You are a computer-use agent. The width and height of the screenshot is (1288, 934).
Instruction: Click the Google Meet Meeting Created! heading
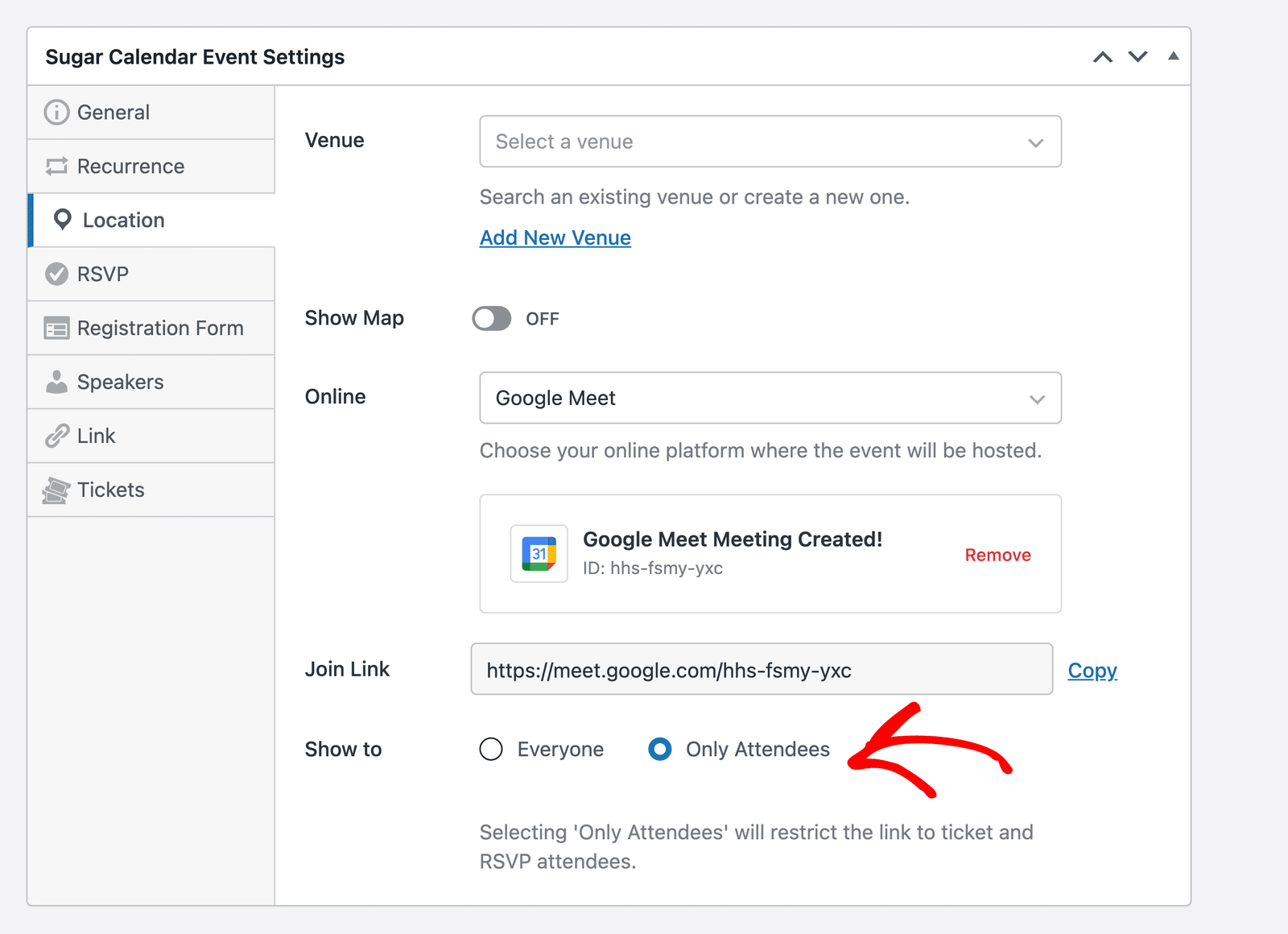tap(733, 539)
